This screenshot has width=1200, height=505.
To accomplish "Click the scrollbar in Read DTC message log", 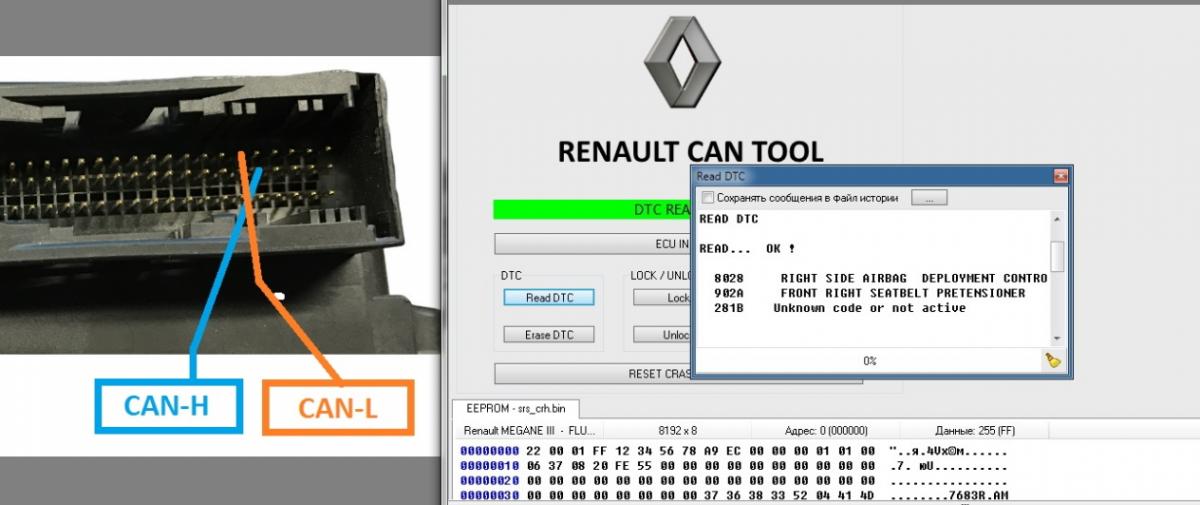I will click(1057, 277).
